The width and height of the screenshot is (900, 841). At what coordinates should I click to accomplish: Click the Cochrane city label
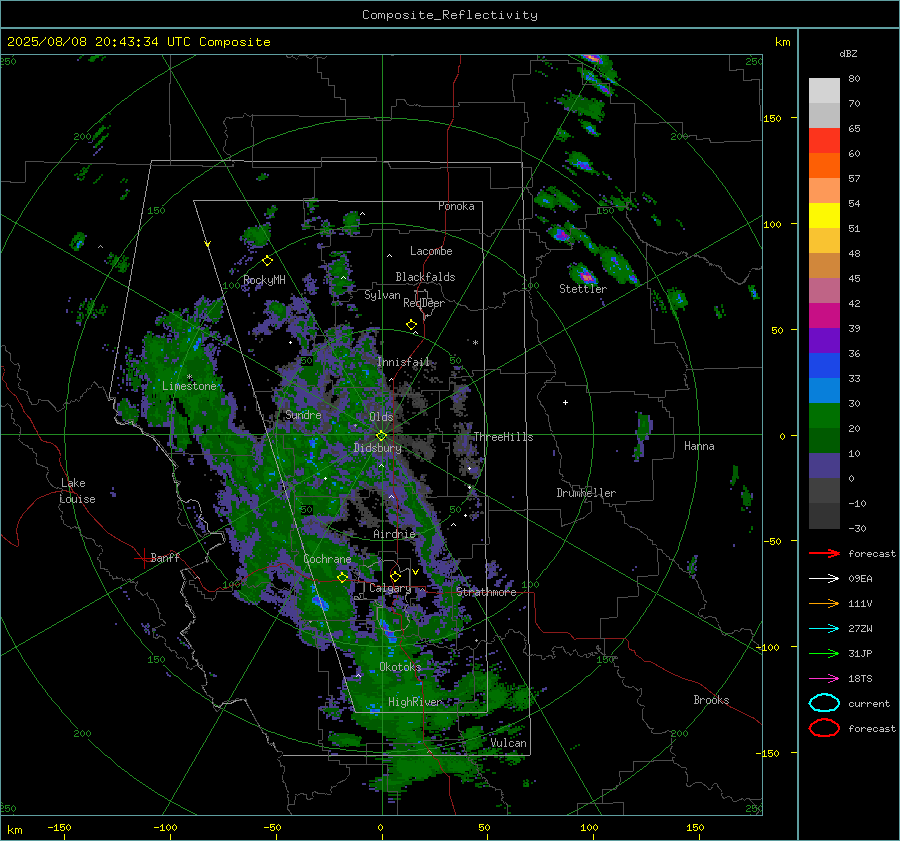[x=327, y=559]
